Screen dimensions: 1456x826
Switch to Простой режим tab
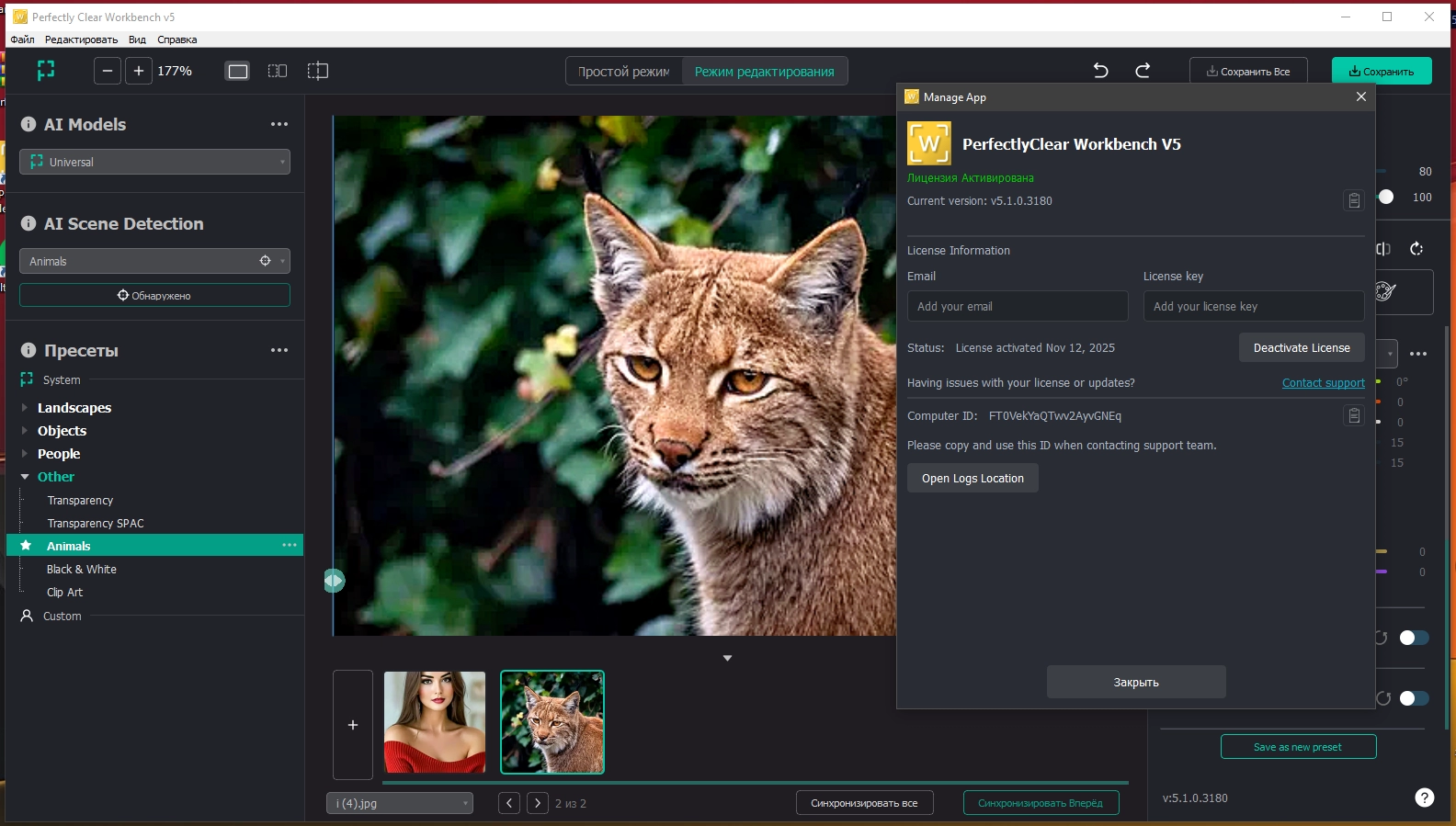point(623,72)
